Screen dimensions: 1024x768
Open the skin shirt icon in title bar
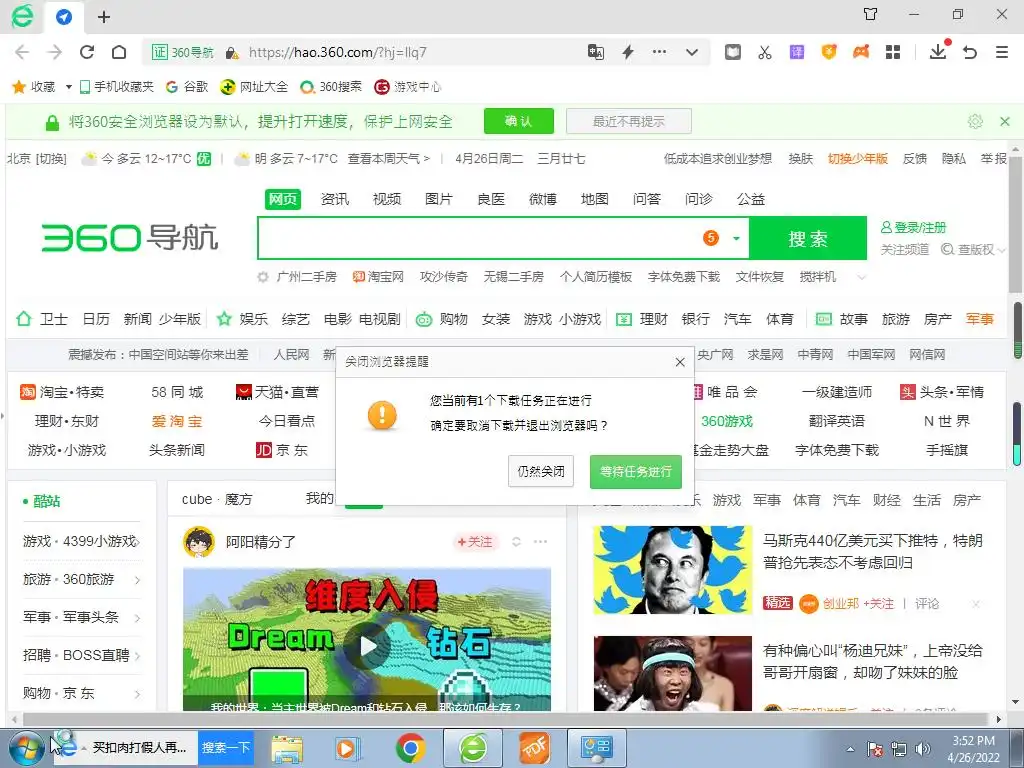[871, 14]
